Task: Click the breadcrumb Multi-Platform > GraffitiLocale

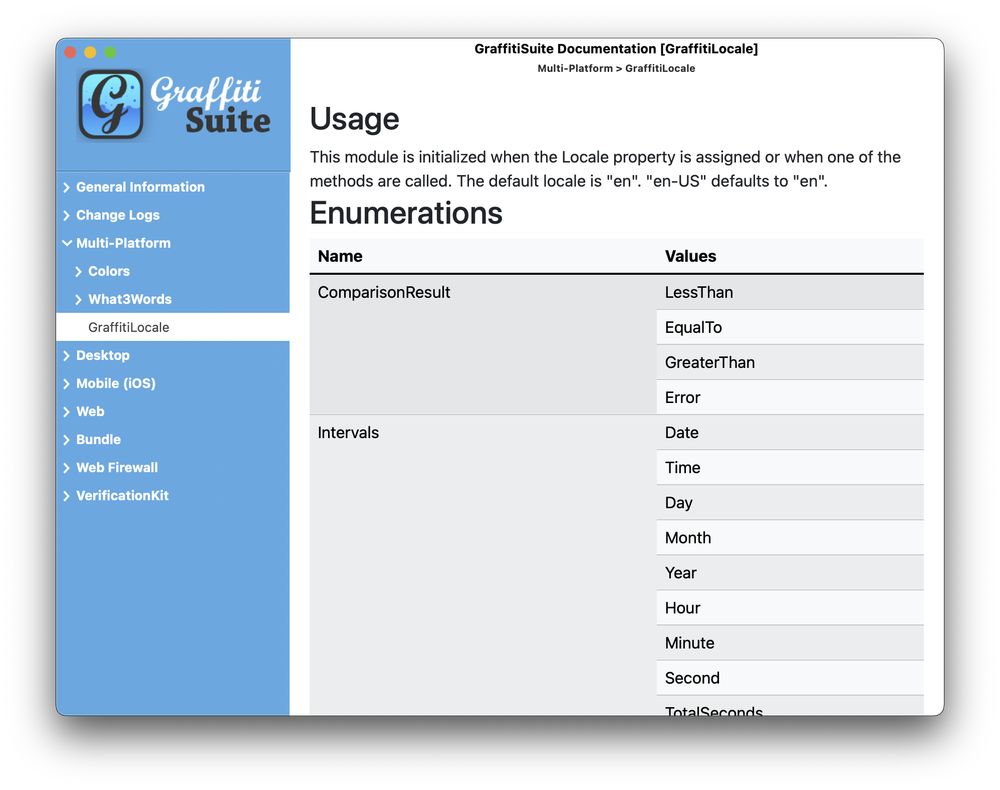Action: (616, 68)
